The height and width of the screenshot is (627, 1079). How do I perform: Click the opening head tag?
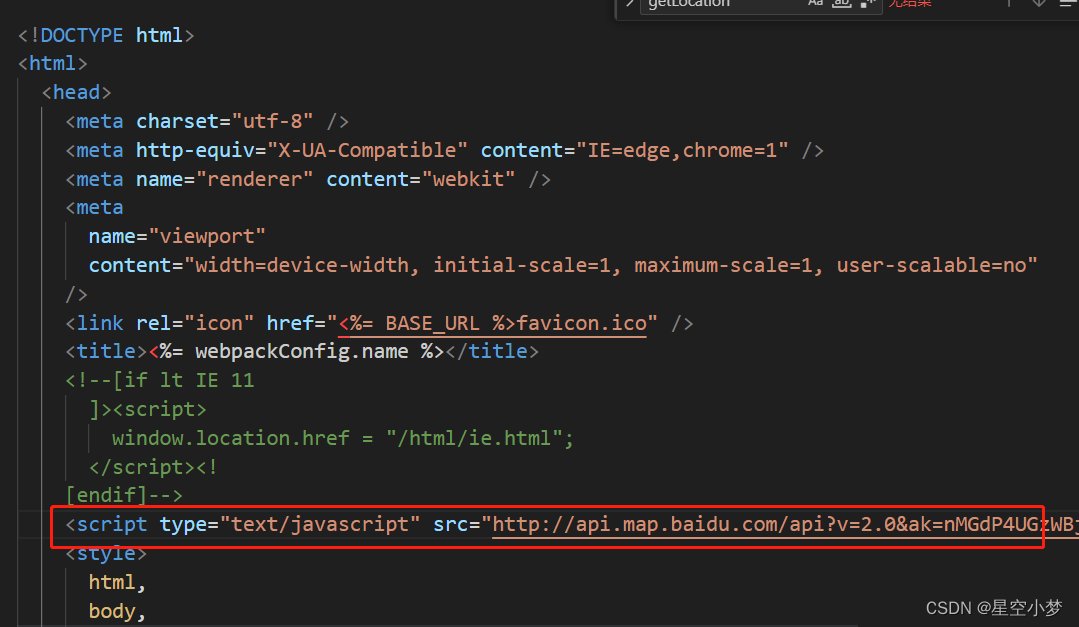tap(76, 92)
